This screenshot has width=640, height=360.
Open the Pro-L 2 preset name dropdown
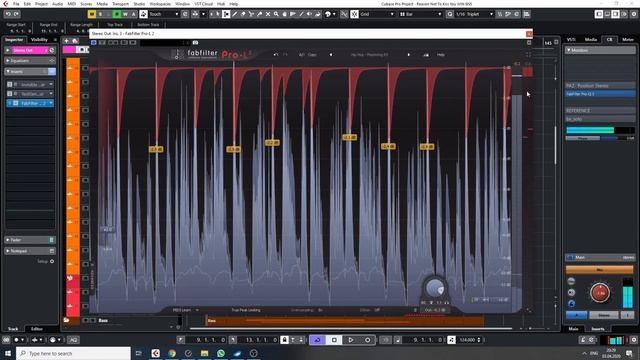(369, 55)
